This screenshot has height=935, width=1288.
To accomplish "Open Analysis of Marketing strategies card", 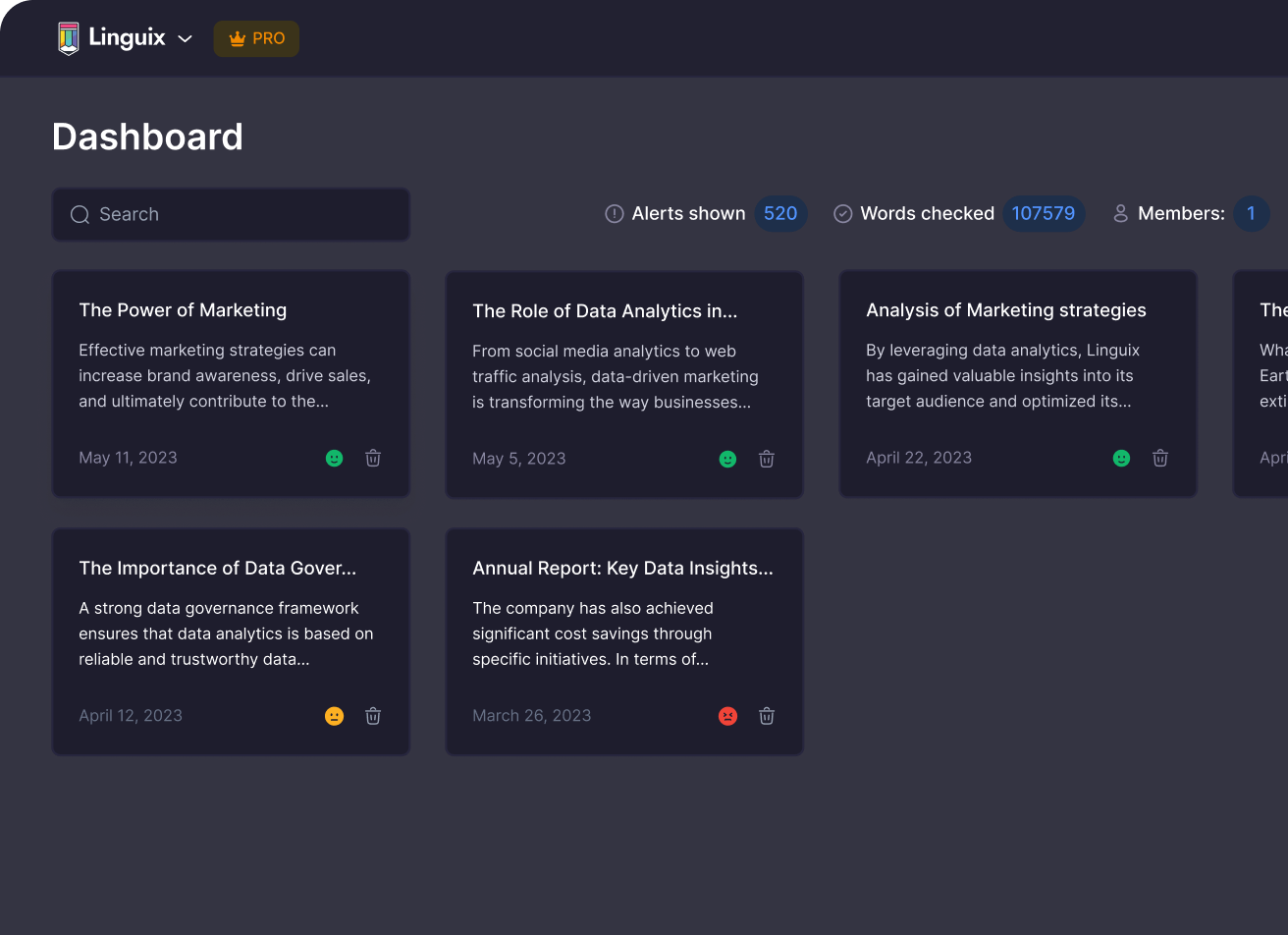I will (x=1005, y=310).
